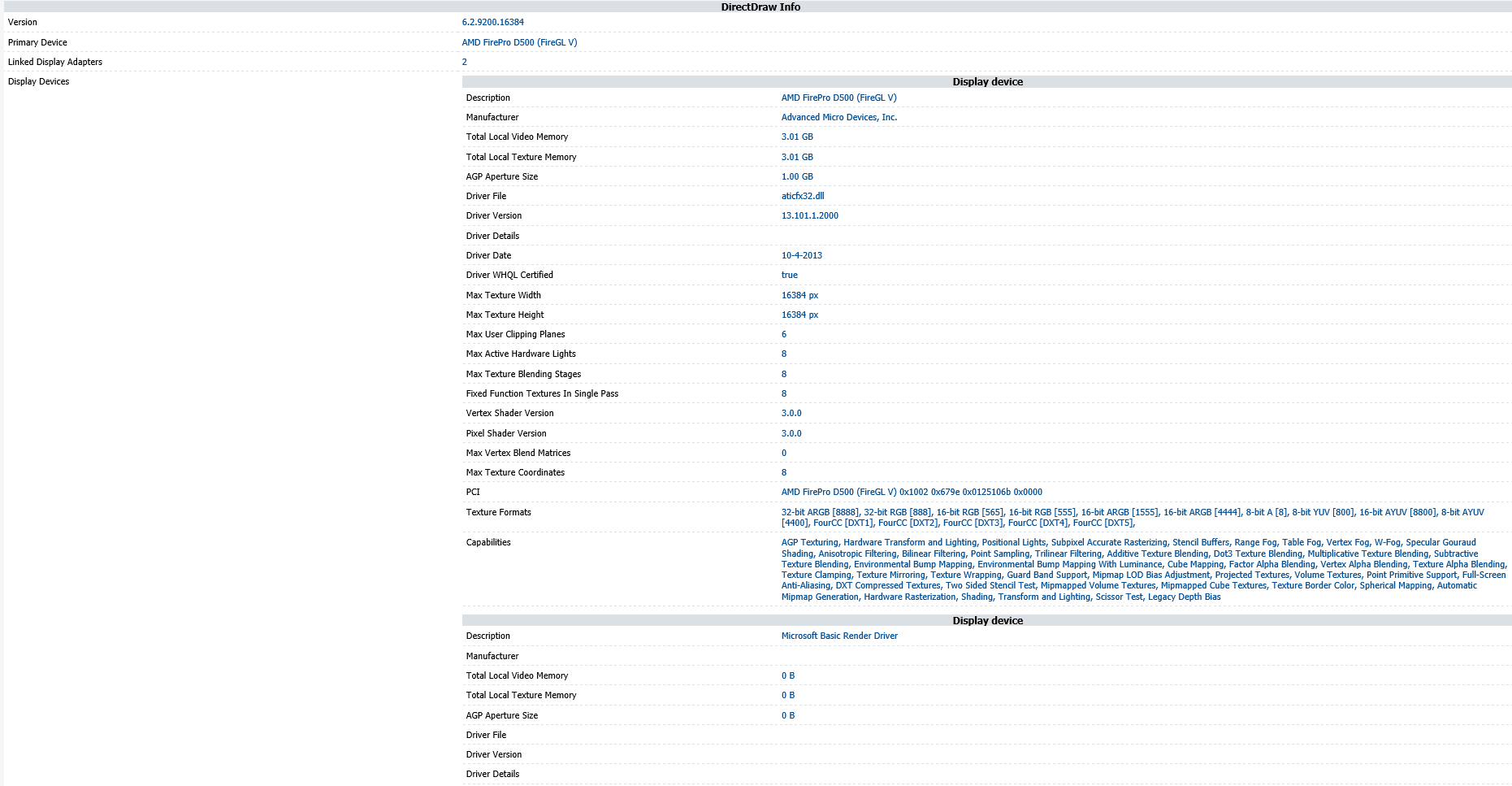Select Max Active Hardware Lights value 8

[784, 354]
